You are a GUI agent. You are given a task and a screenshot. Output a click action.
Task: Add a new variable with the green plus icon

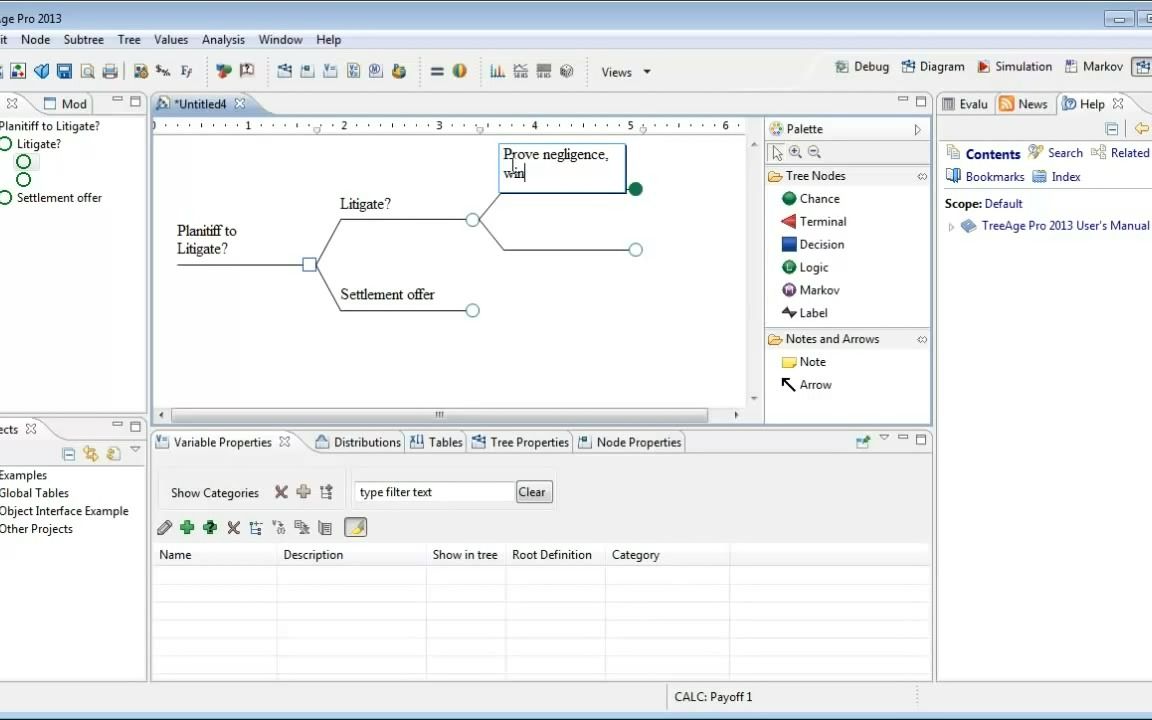pyautogui.click(x=187, y=527)
